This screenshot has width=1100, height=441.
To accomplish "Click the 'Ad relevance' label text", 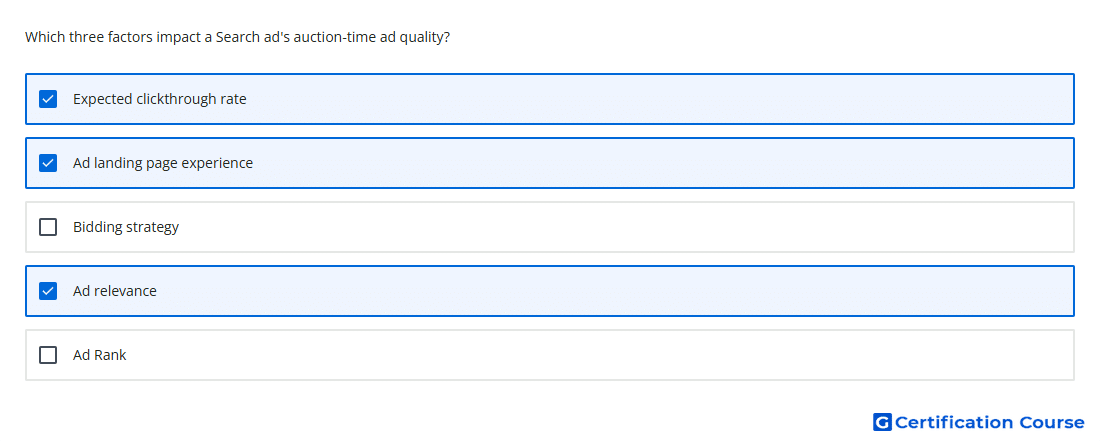I will tap(115, 291).
